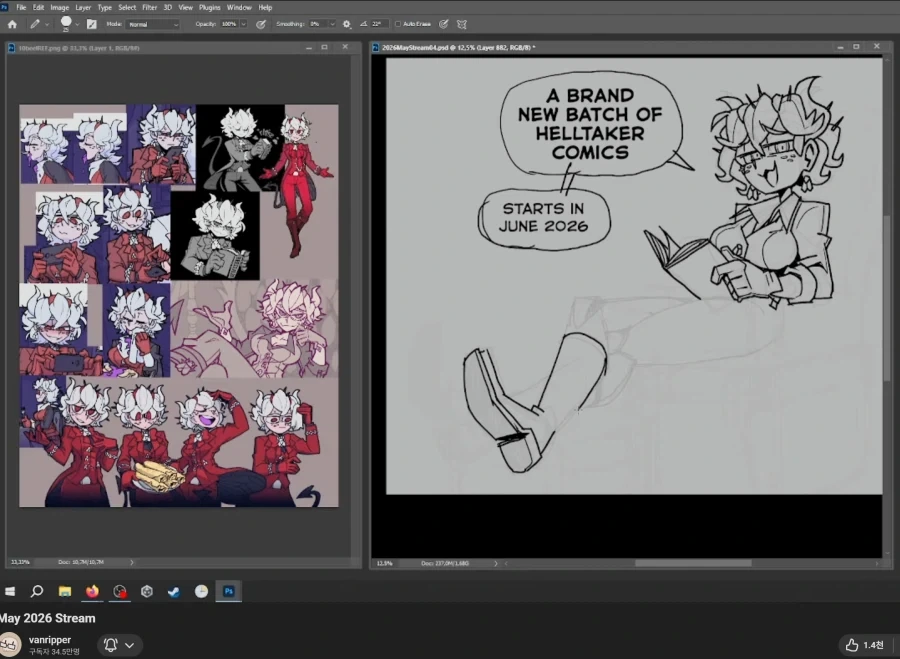Open the Layer menu
The image size is (900, 659).
[83, 7]
